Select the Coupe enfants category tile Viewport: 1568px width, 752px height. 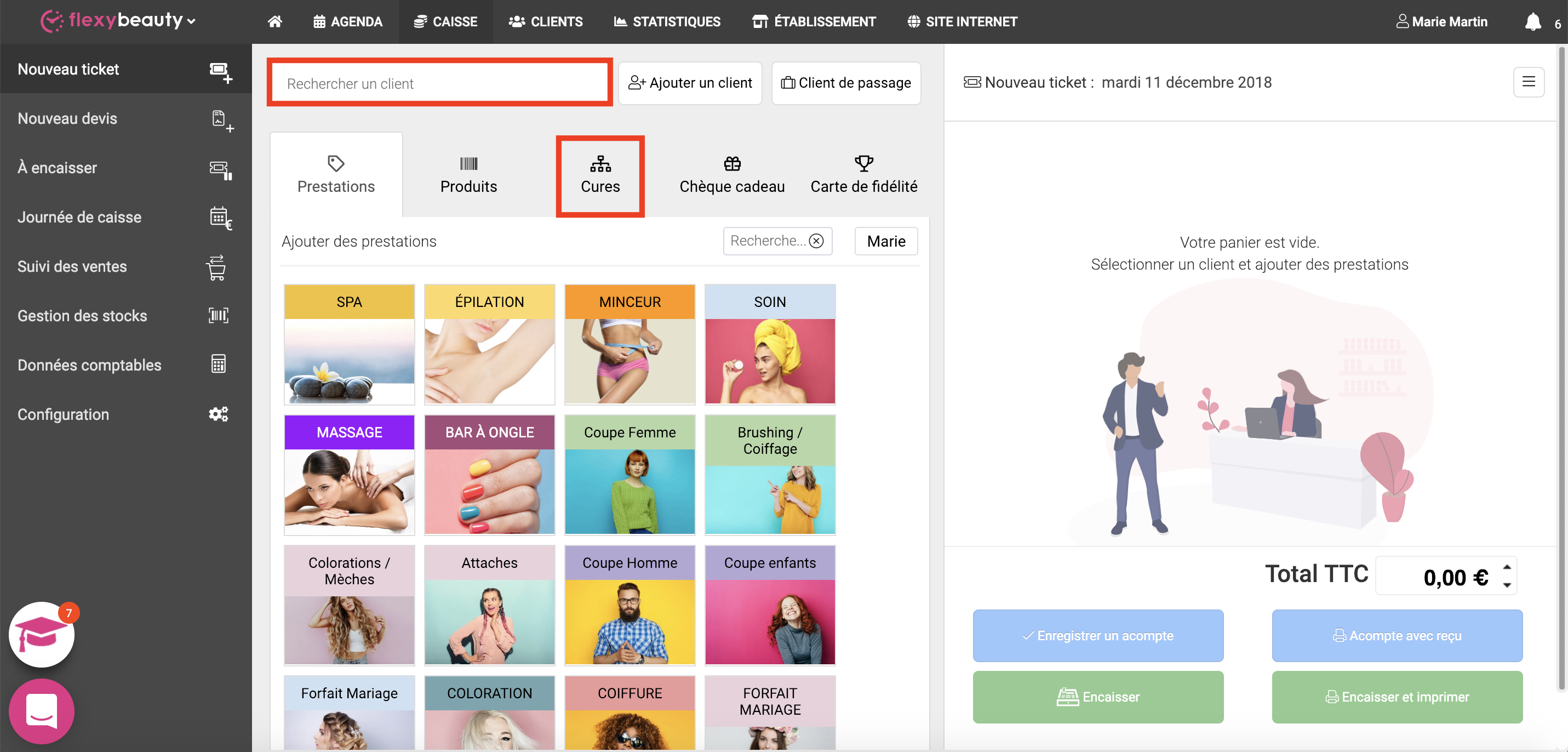(x=769, y=605)
